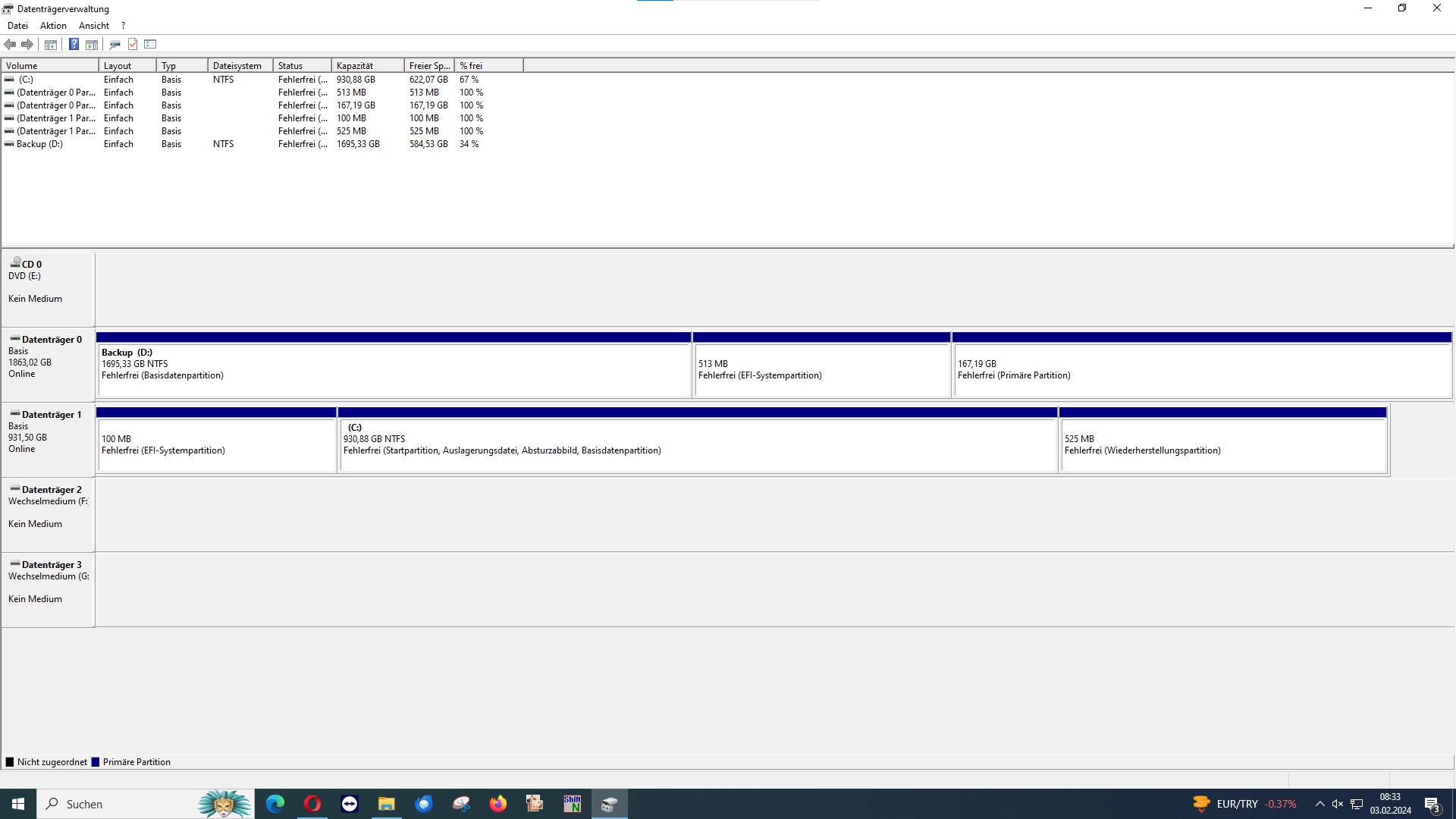Image resolution: width=1456 pixels, height=819 pixels.
Task: Launch Firefox from the taskbar
Action: [498, 803]
